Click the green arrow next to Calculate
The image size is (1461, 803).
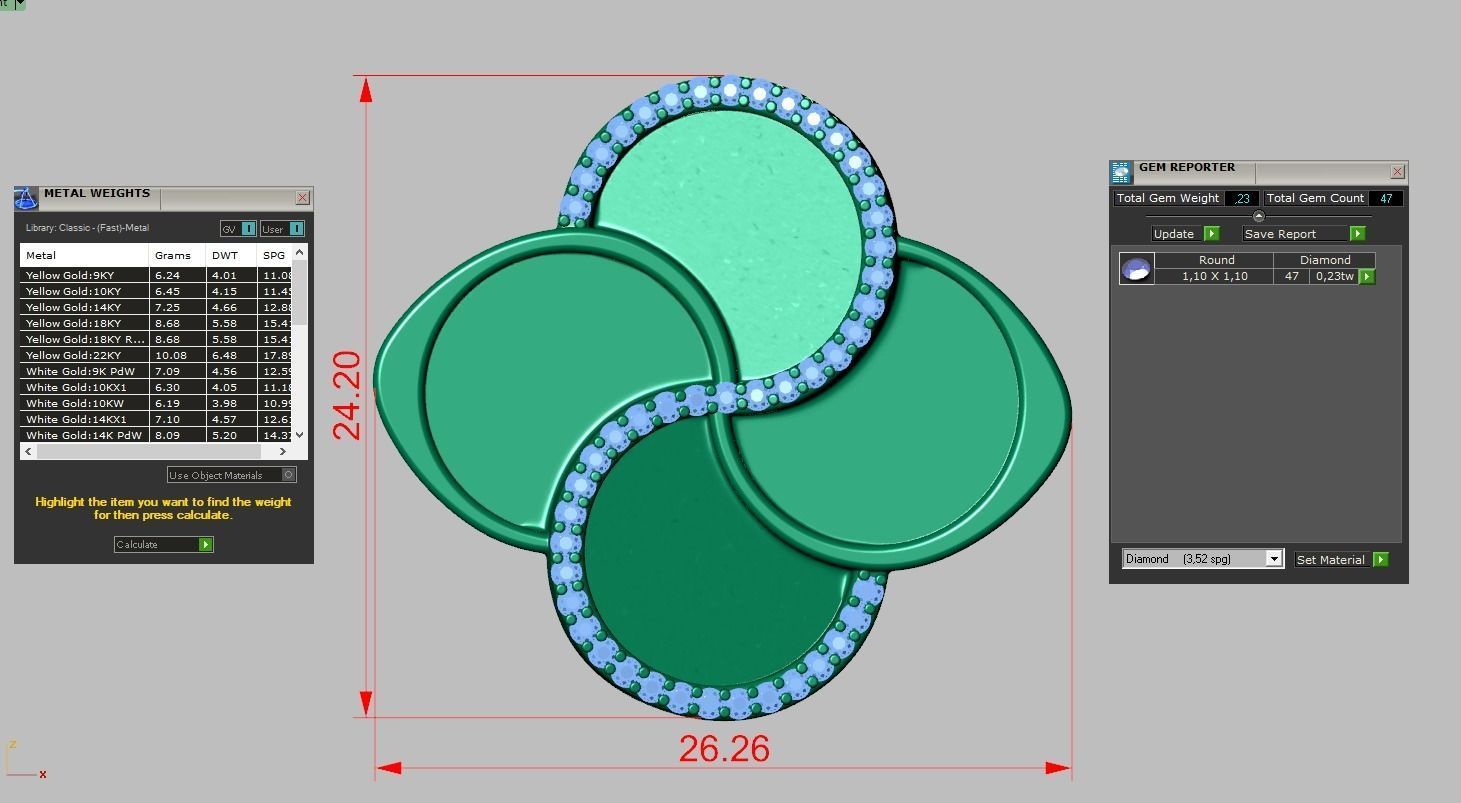(x=205, y=544)
